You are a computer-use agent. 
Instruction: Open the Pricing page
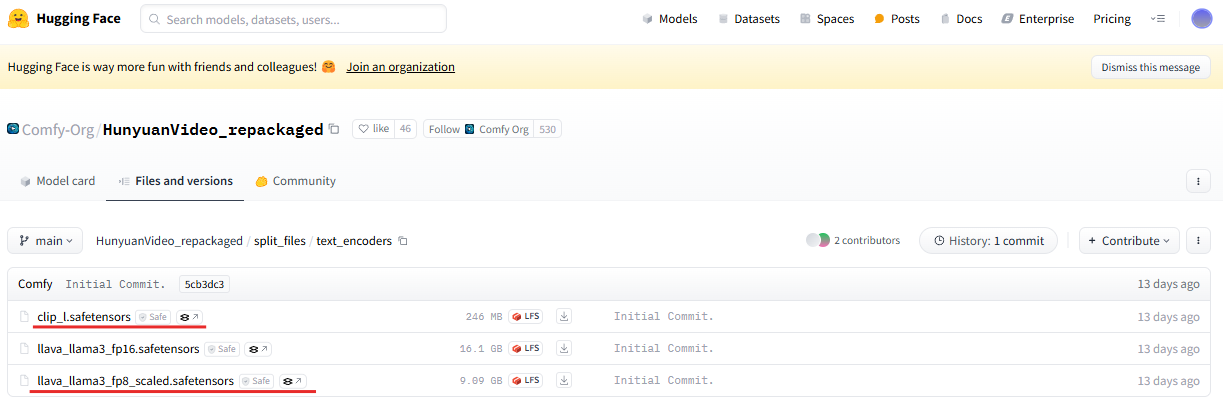[x=1112, y=19]
